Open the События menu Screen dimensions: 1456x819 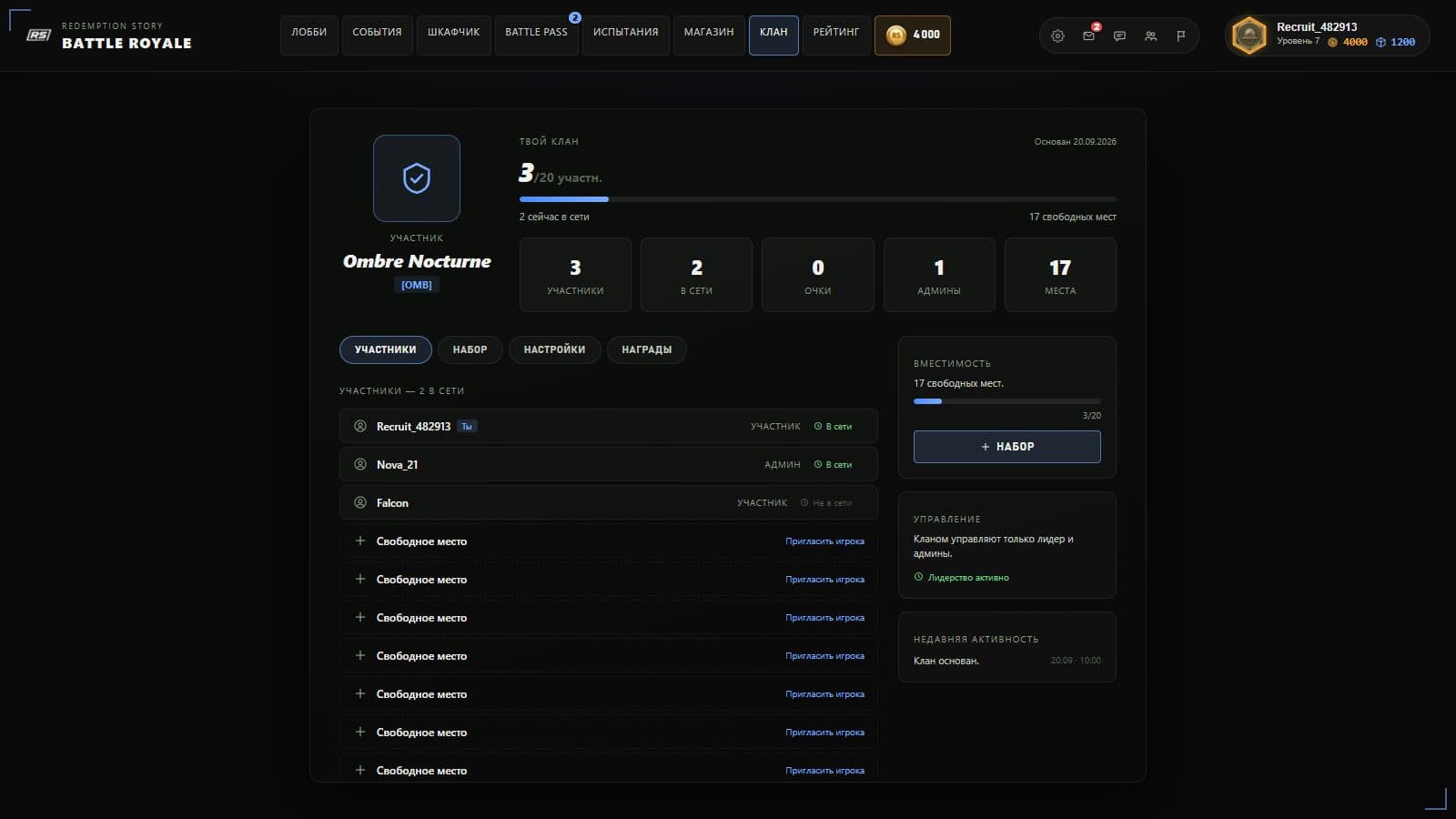[x=377, y=35]
